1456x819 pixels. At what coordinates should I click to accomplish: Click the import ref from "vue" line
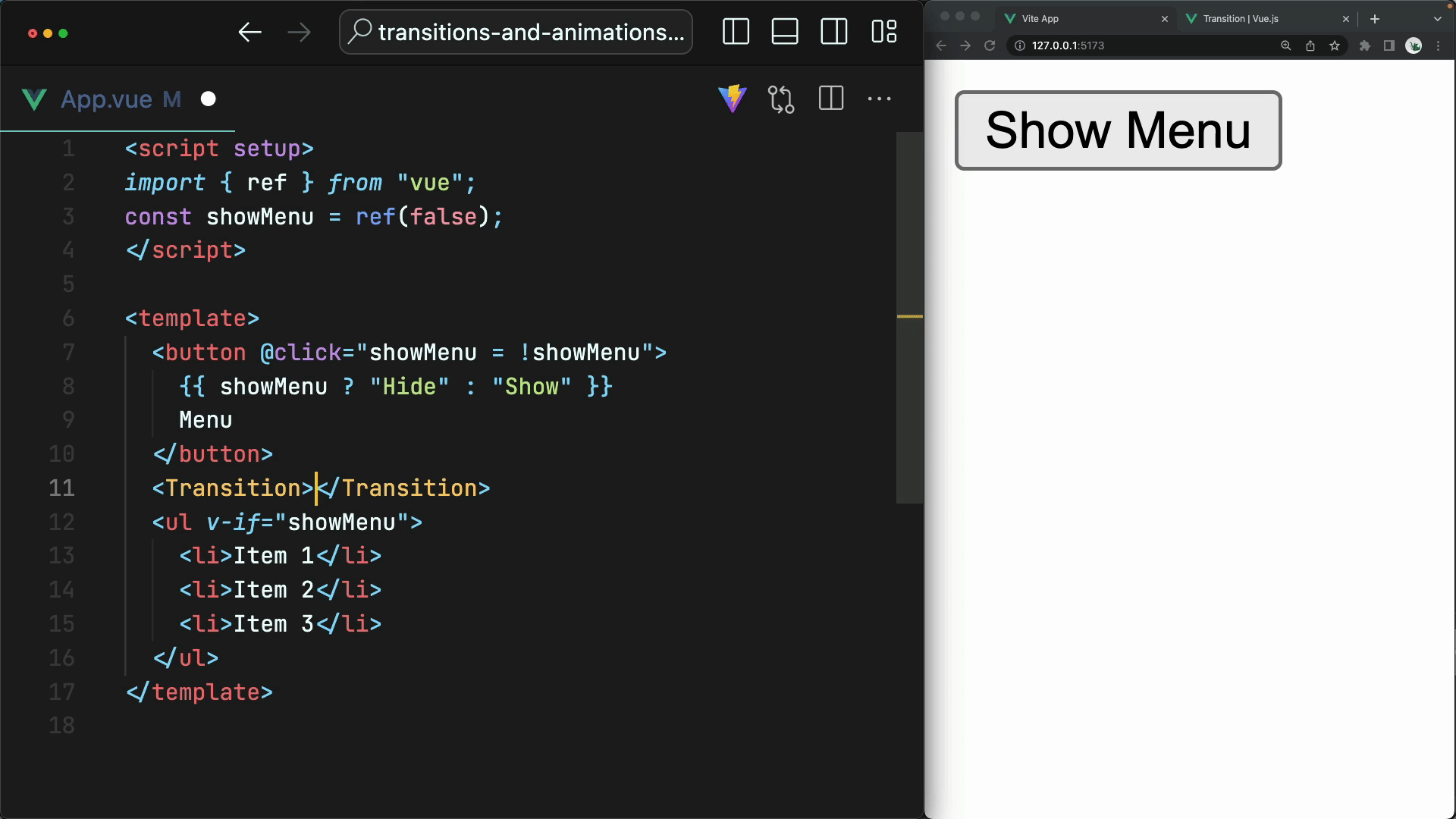click(300, 183)
